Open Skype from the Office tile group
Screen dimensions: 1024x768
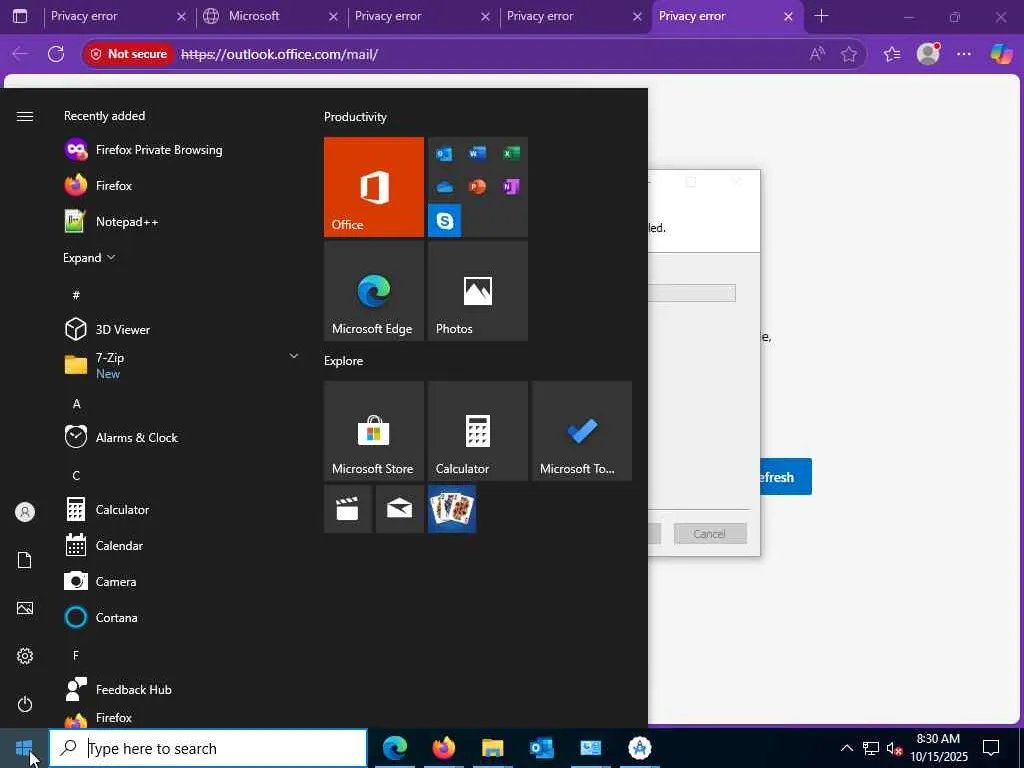tap(445, 220)
